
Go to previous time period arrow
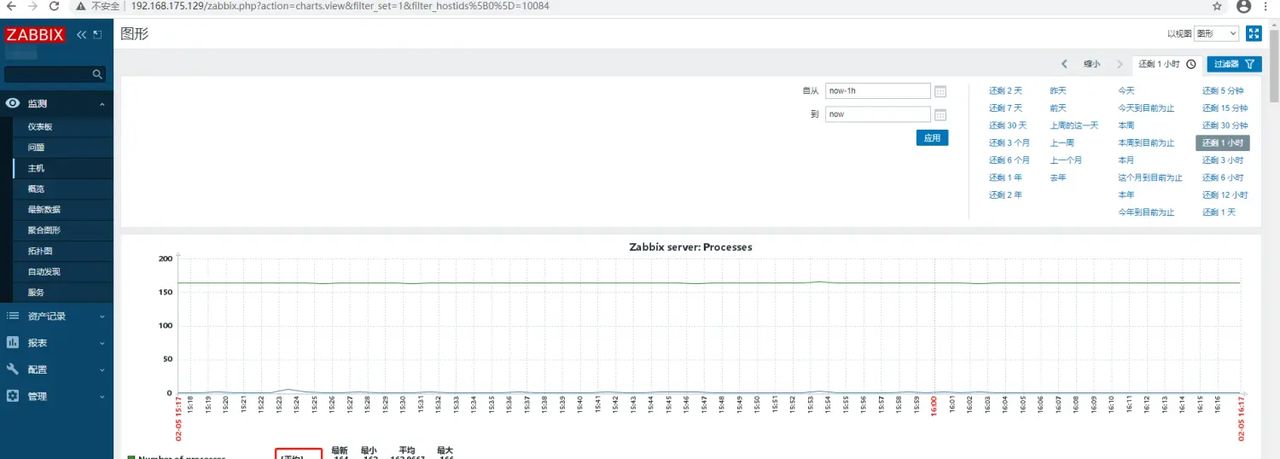click(1064, 64)
